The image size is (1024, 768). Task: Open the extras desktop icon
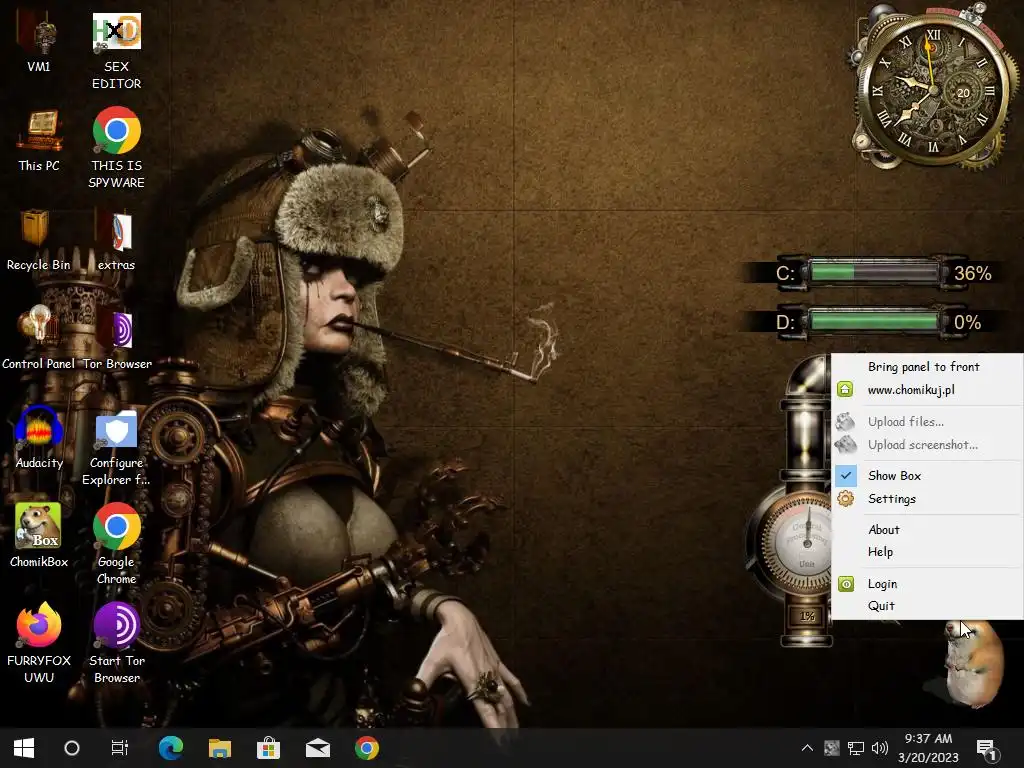(x=116, y=240)
